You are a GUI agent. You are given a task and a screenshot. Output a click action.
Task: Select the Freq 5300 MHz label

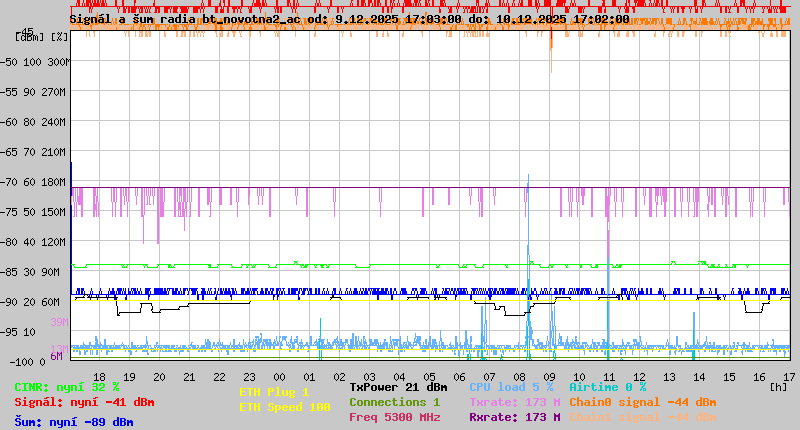pos(394,417)
